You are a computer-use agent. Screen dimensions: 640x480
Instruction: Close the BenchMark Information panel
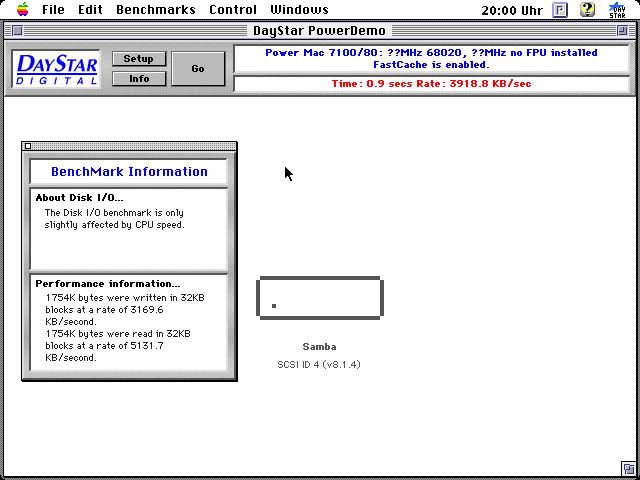[28, 146]
